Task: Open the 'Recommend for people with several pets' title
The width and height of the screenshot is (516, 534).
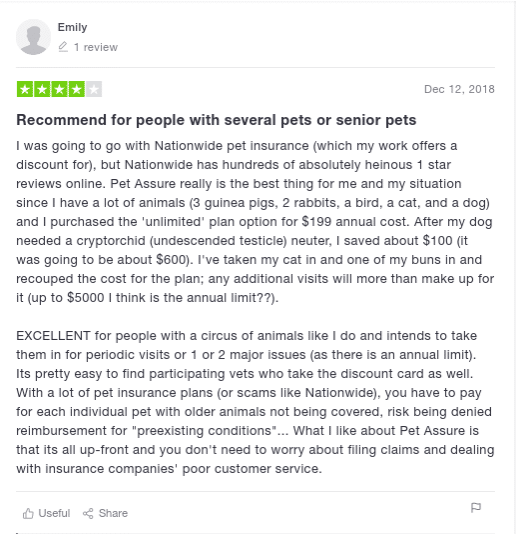Action: point(216,120)
